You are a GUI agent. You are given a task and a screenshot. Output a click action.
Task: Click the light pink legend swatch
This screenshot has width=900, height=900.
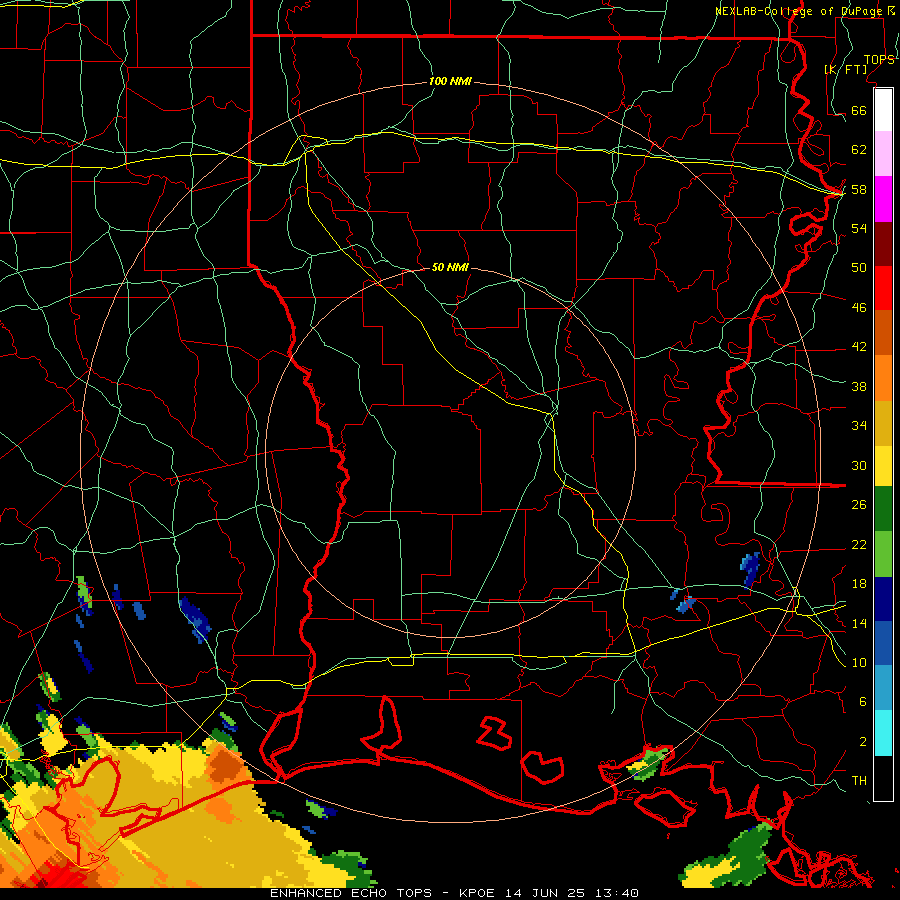[x=883, y=154]
